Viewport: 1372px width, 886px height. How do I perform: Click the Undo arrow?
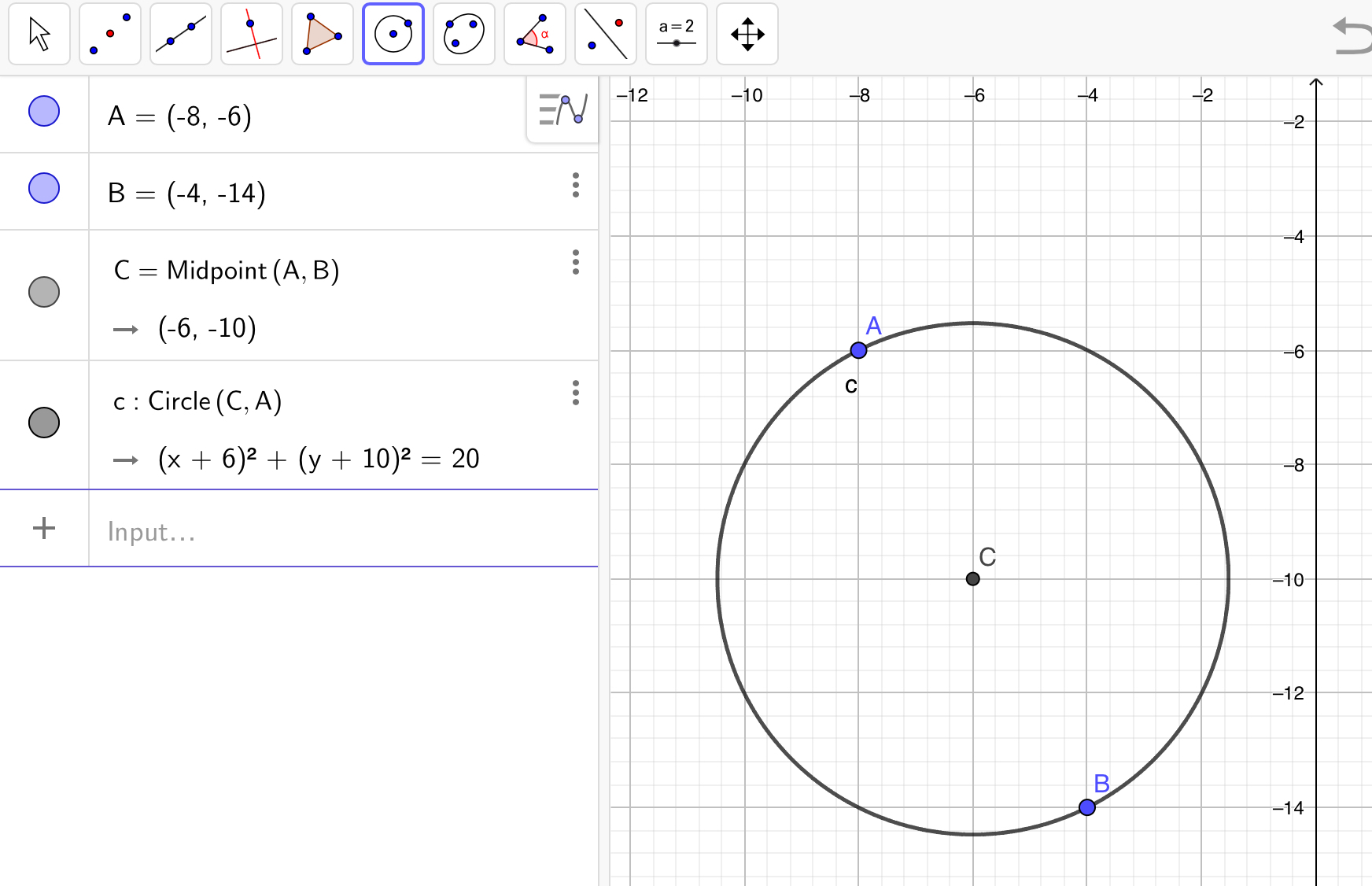coord(1352,37)
